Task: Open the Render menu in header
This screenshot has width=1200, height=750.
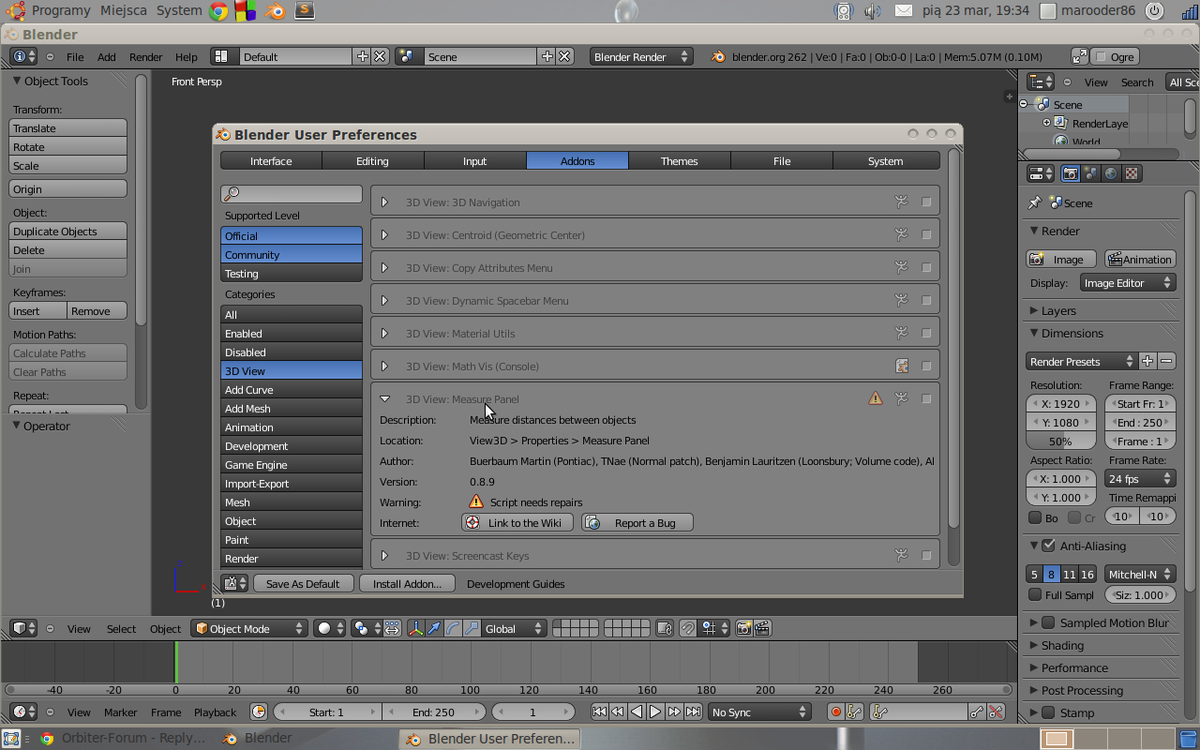Action: (x=145, y=57)
